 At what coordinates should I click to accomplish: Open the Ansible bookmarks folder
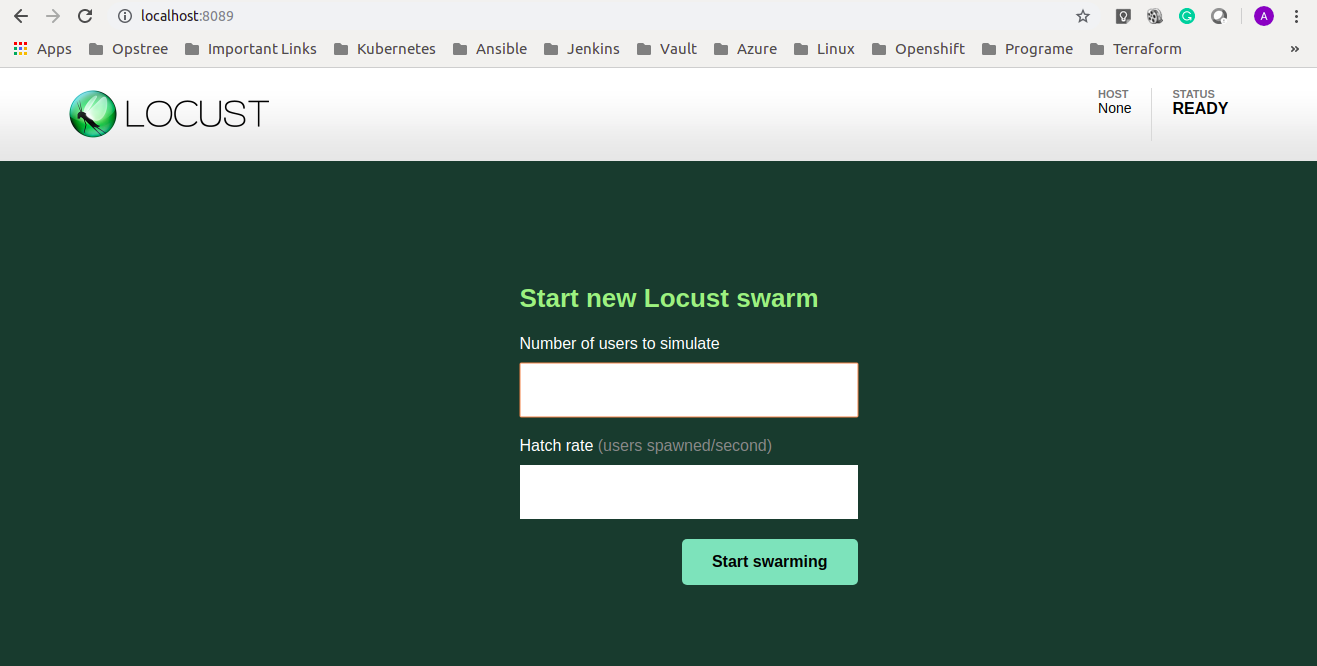(x=490, y=49)
